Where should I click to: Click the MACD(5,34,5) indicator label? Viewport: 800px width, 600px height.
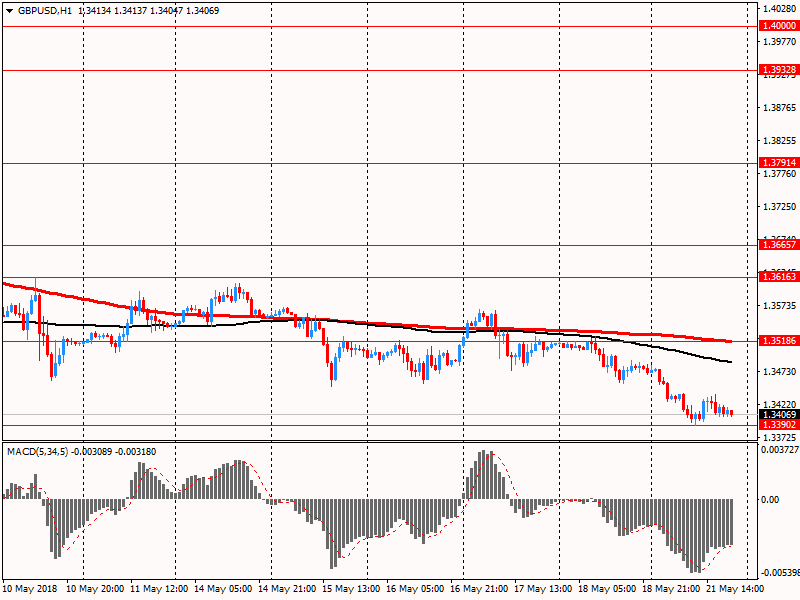37,452
